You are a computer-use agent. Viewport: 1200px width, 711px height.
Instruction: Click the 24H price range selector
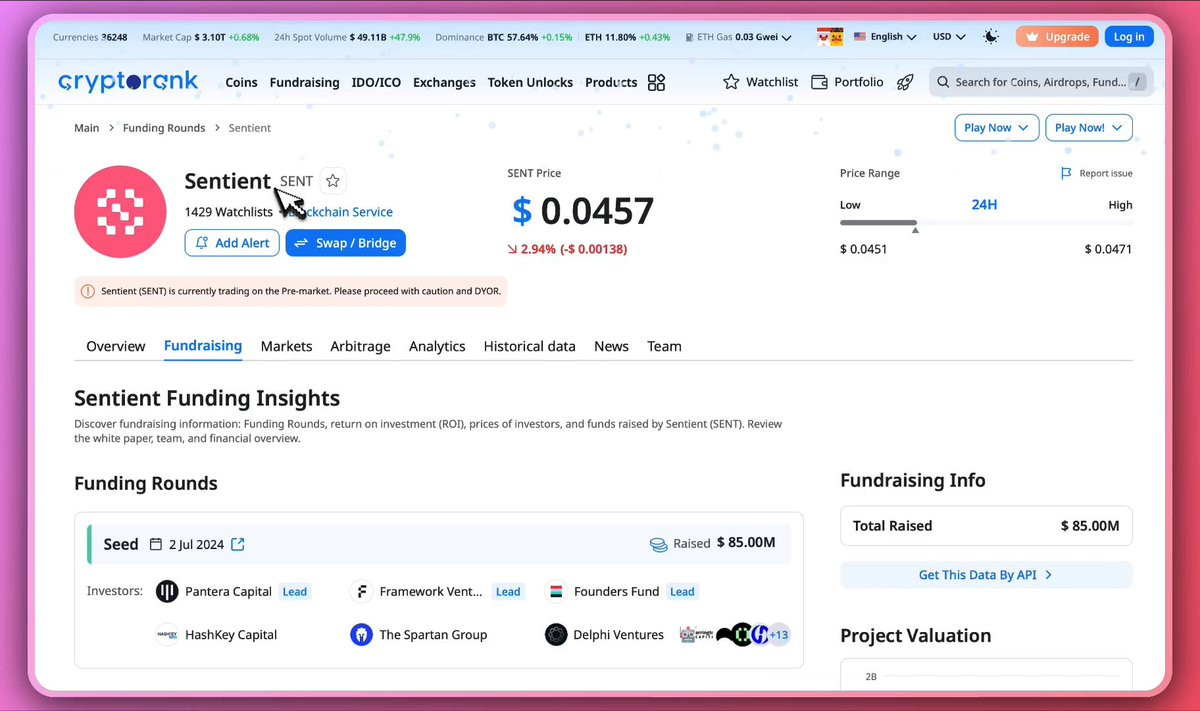984,204
